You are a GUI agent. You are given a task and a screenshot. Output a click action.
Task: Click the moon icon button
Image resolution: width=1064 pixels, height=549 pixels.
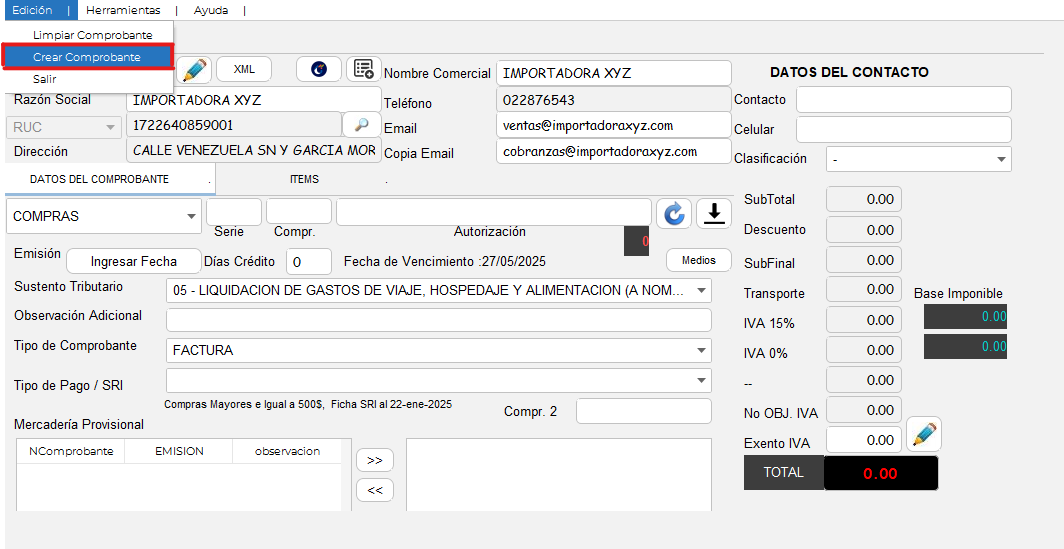[319, 69]
